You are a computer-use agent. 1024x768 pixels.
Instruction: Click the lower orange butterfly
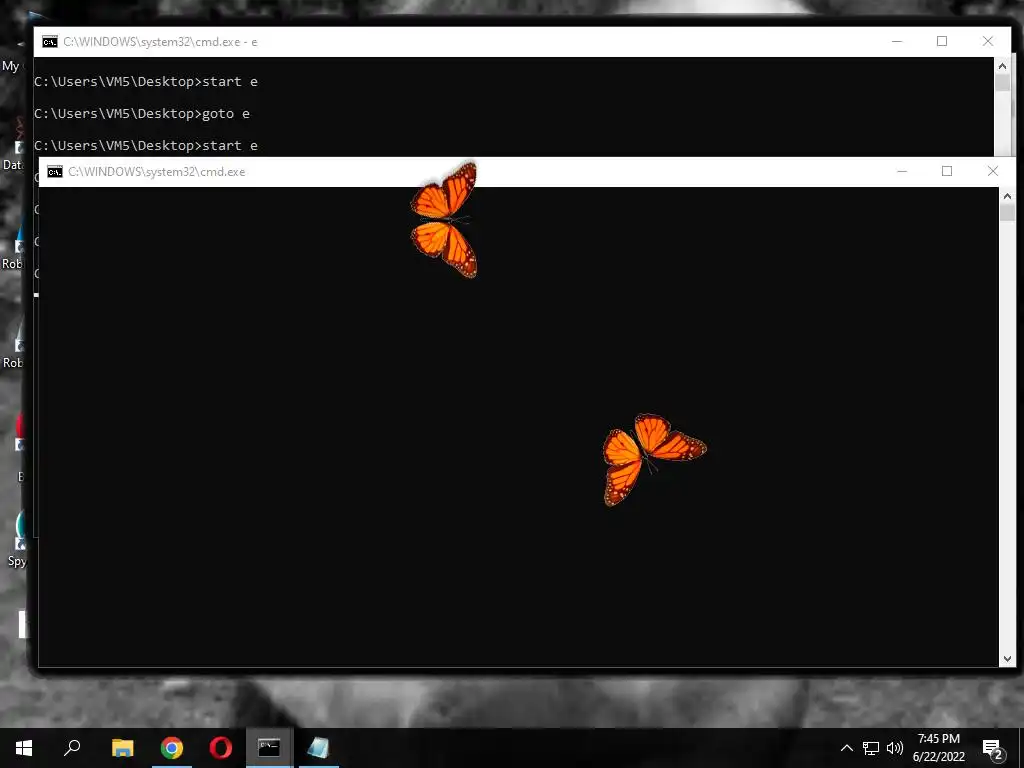point(653,459)
